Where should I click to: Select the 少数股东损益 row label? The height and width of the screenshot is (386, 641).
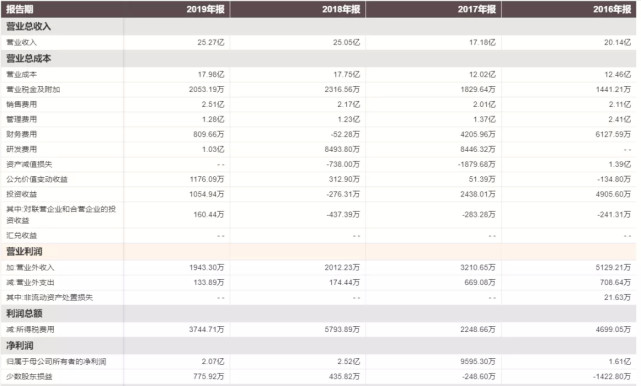[x=29, y=377]
